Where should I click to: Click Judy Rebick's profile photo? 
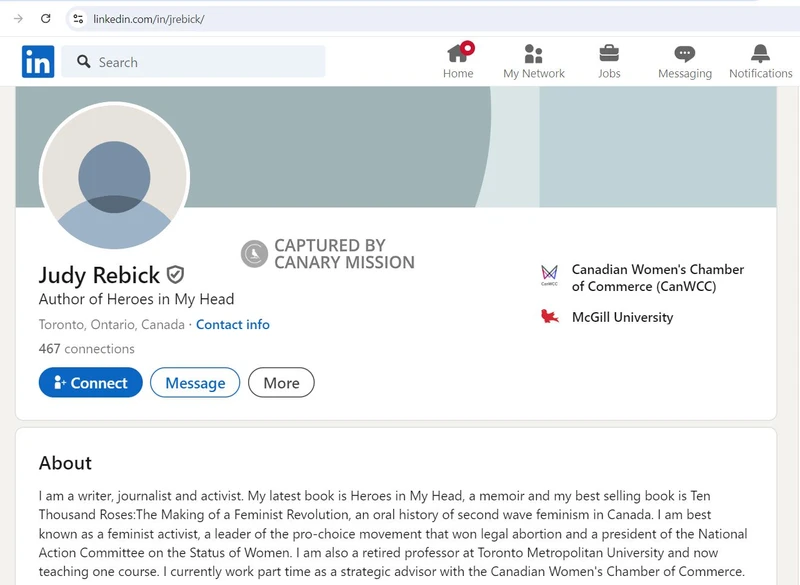point(114,177)
